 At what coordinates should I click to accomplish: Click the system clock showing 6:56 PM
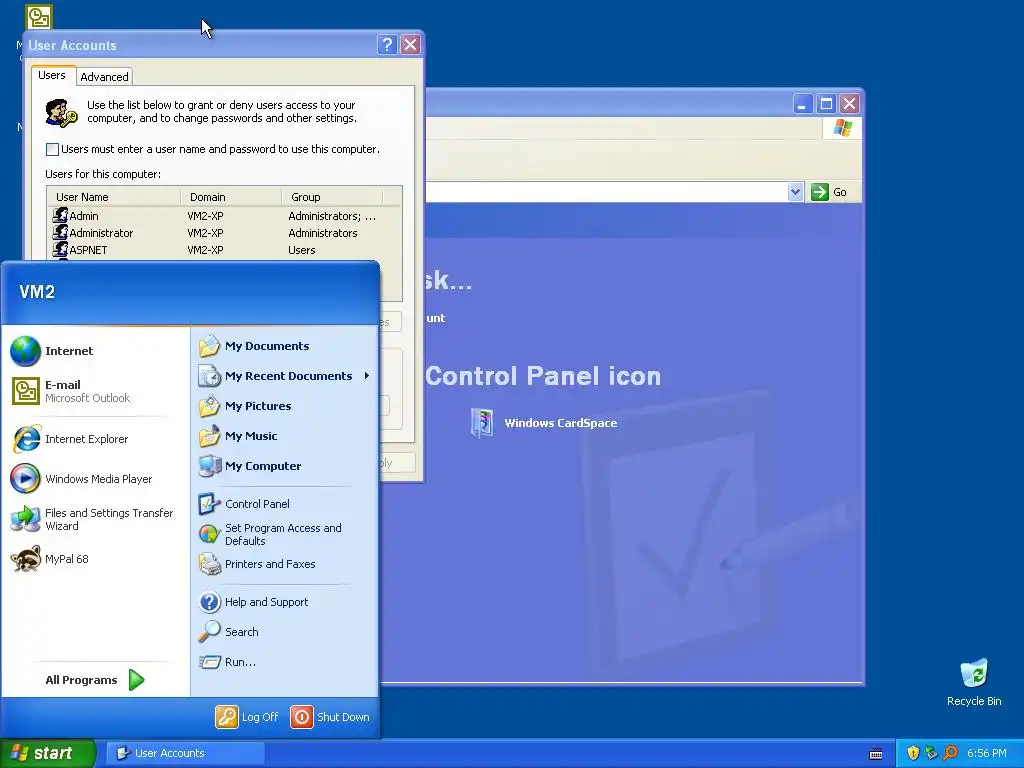[987, 754]
